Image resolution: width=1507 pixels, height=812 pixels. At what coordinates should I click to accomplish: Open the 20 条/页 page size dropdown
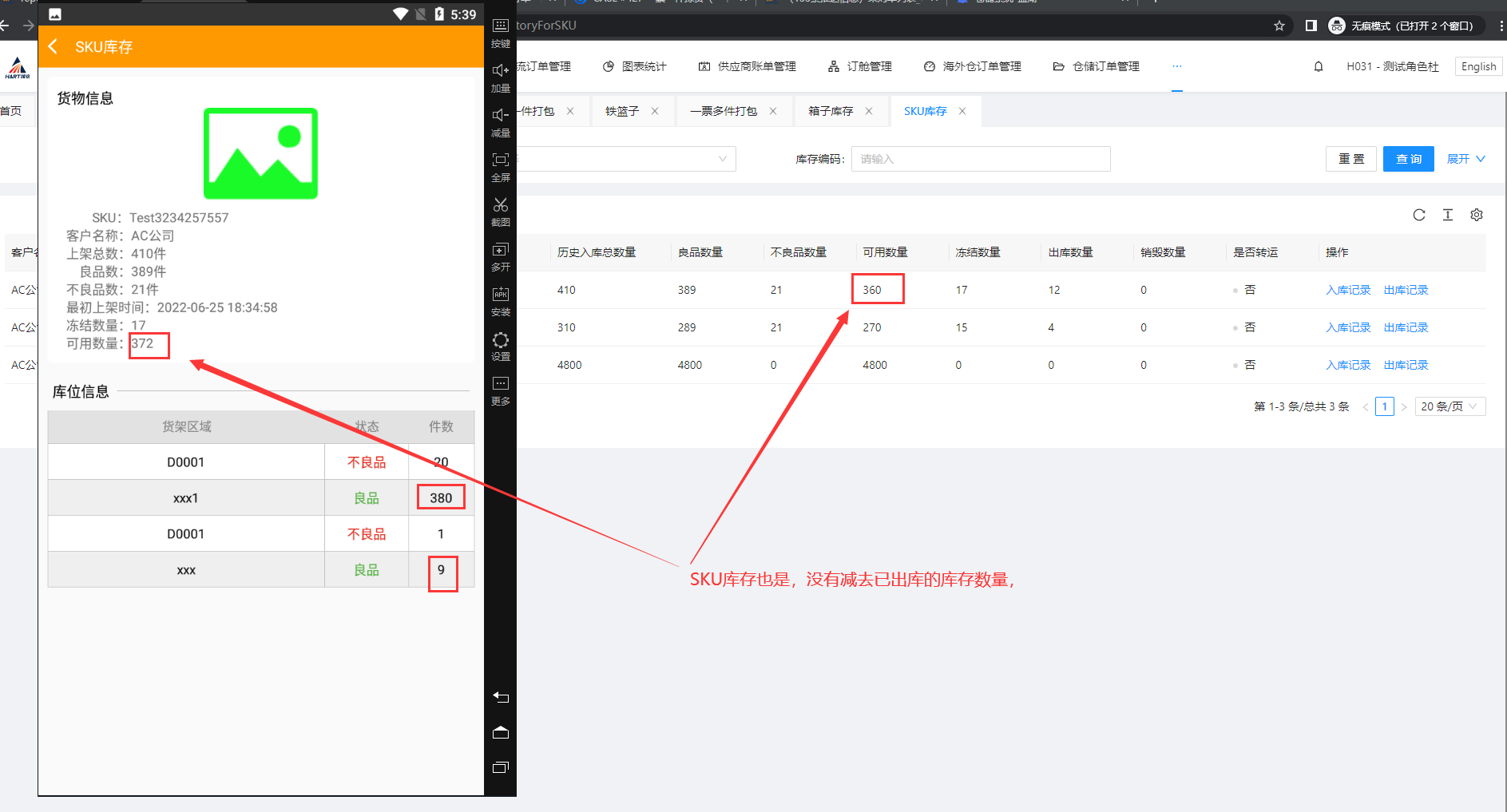(1449, 406)
